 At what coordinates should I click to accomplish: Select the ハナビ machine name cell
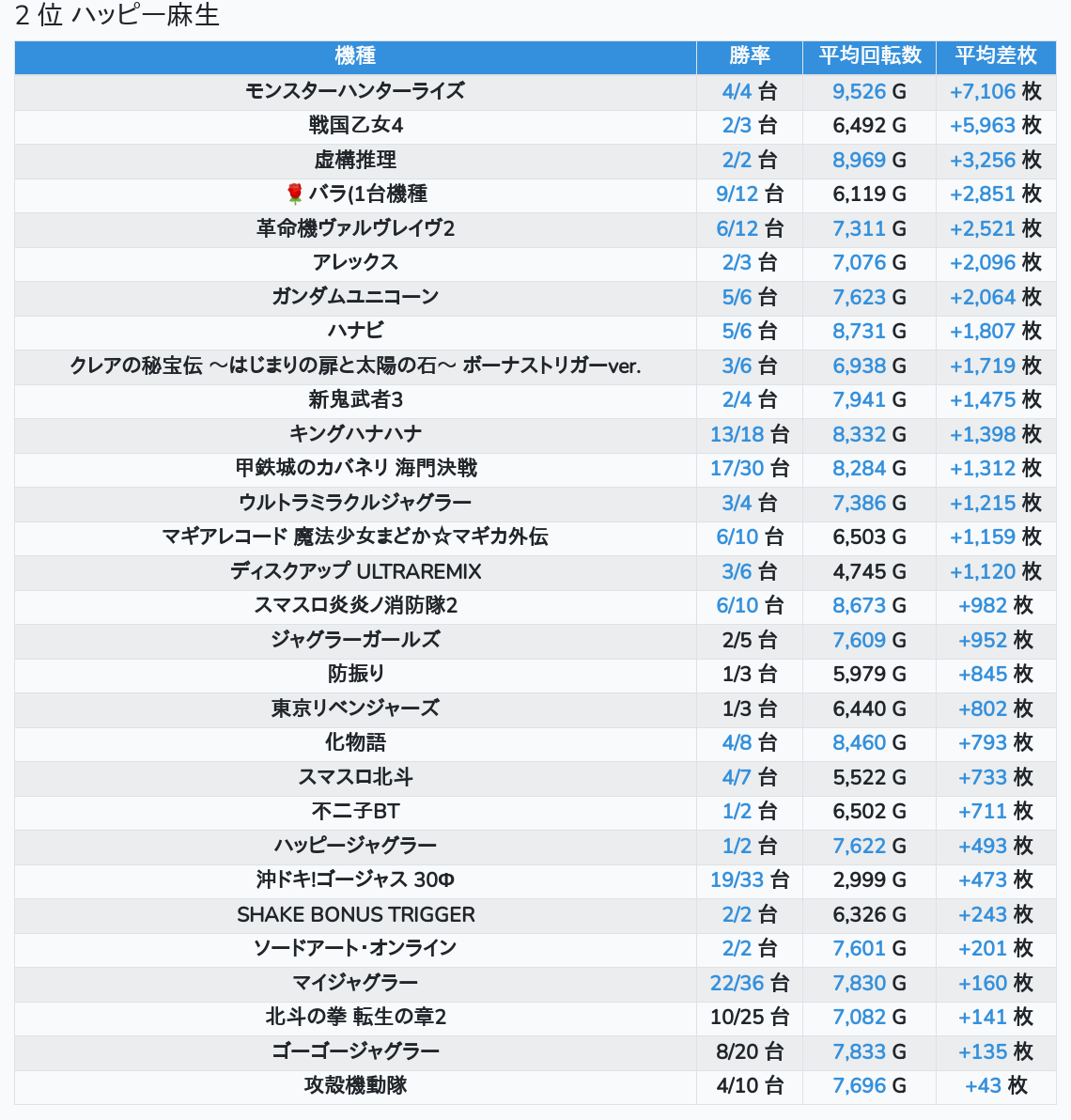(355, 331)
